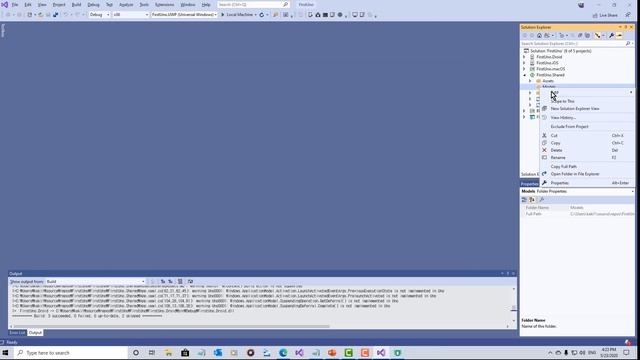The width and height of the screenshot is (640, 360).
Task: Switch to the Error List tab
Action: coord(17,333)
